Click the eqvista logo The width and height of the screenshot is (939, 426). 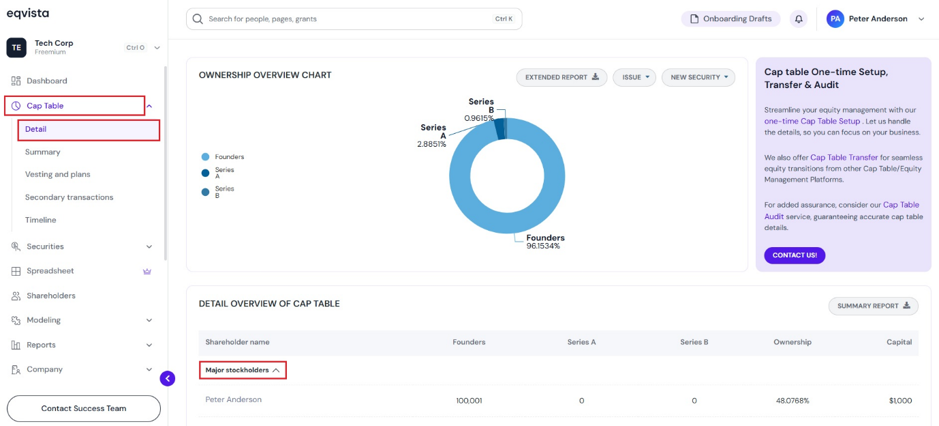point(28,13)
